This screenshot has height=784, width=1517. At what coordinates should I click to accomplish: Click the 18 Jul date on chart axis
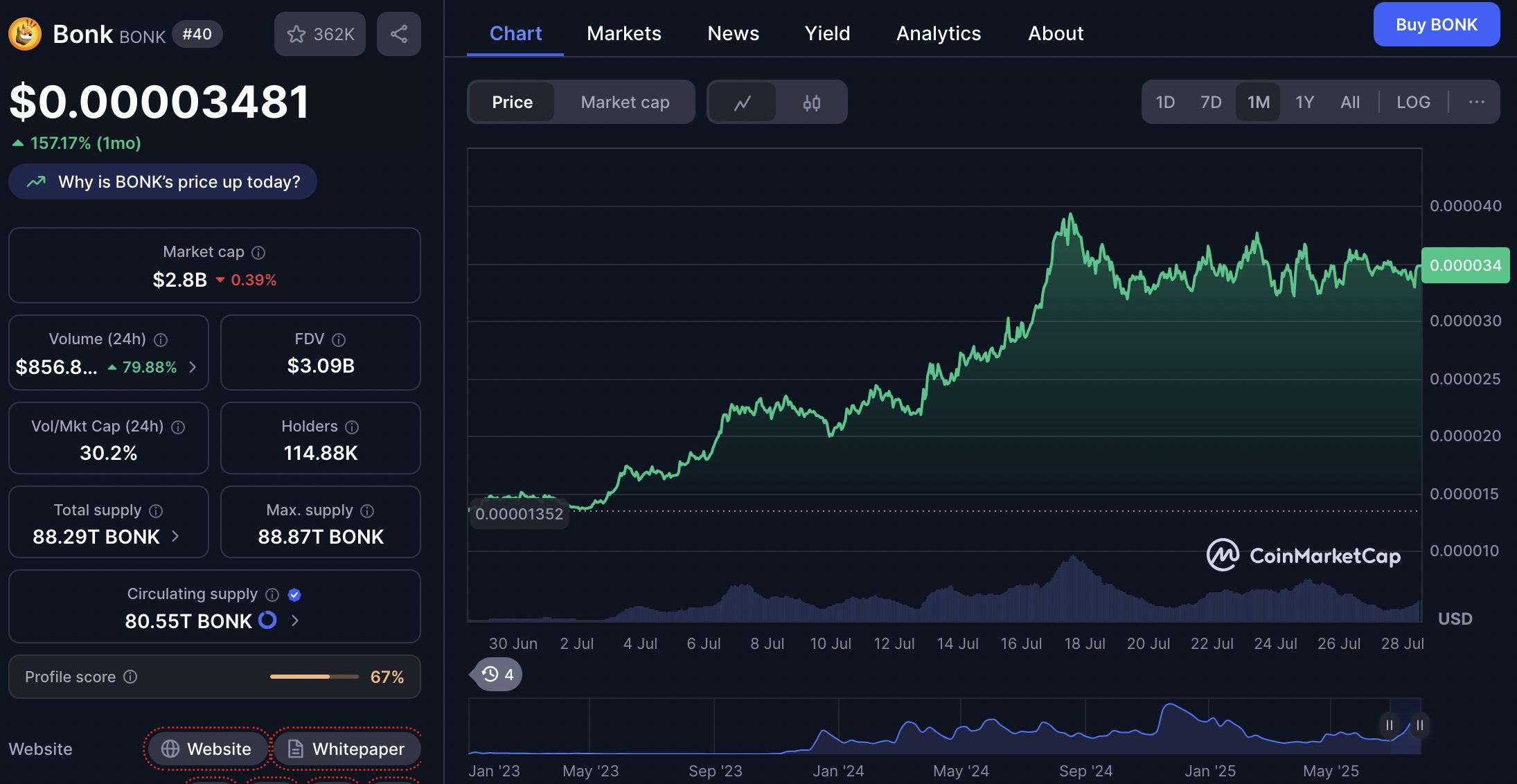(x=1085, y=643)
